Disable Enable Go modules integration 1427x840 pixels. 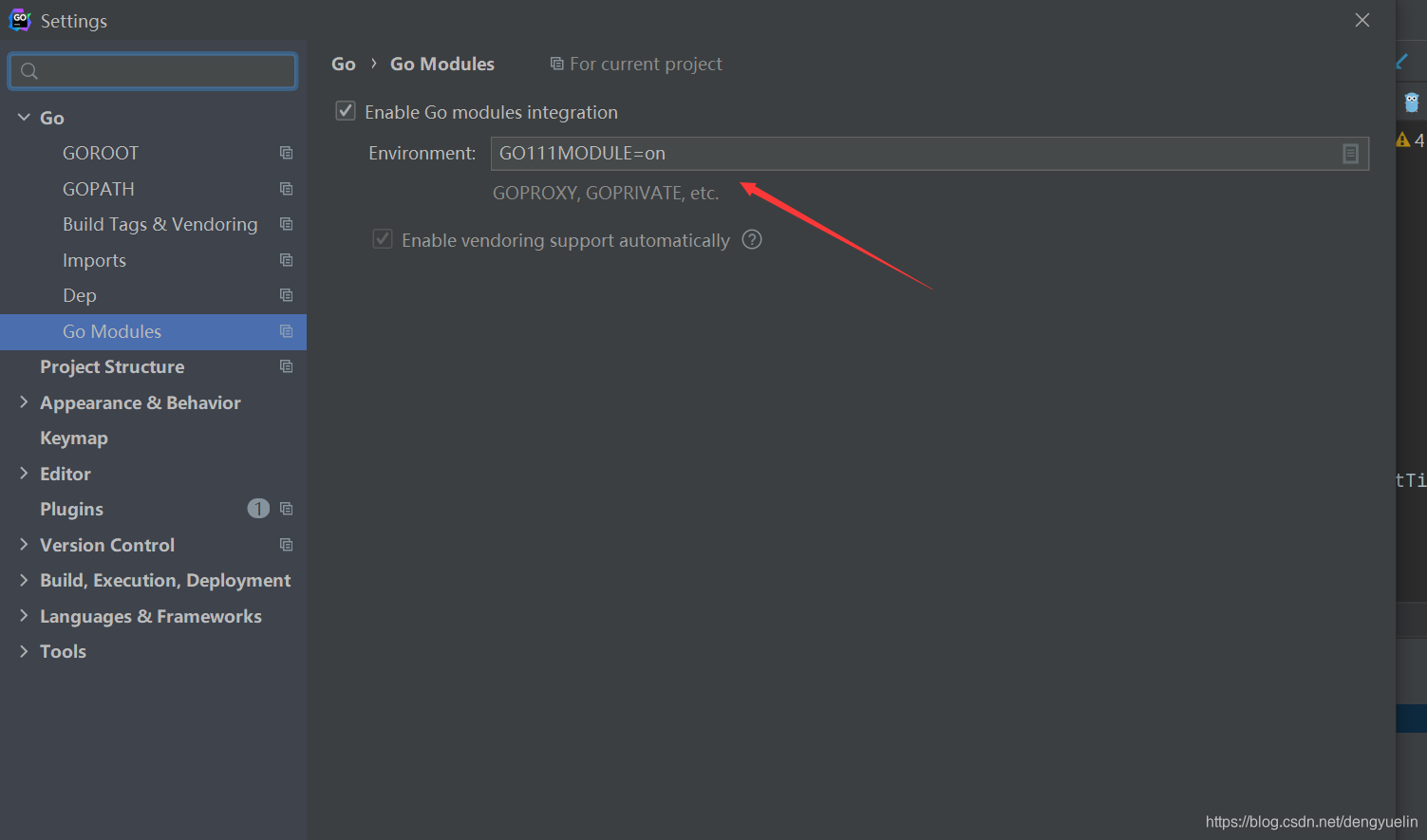tap(345, 110)
